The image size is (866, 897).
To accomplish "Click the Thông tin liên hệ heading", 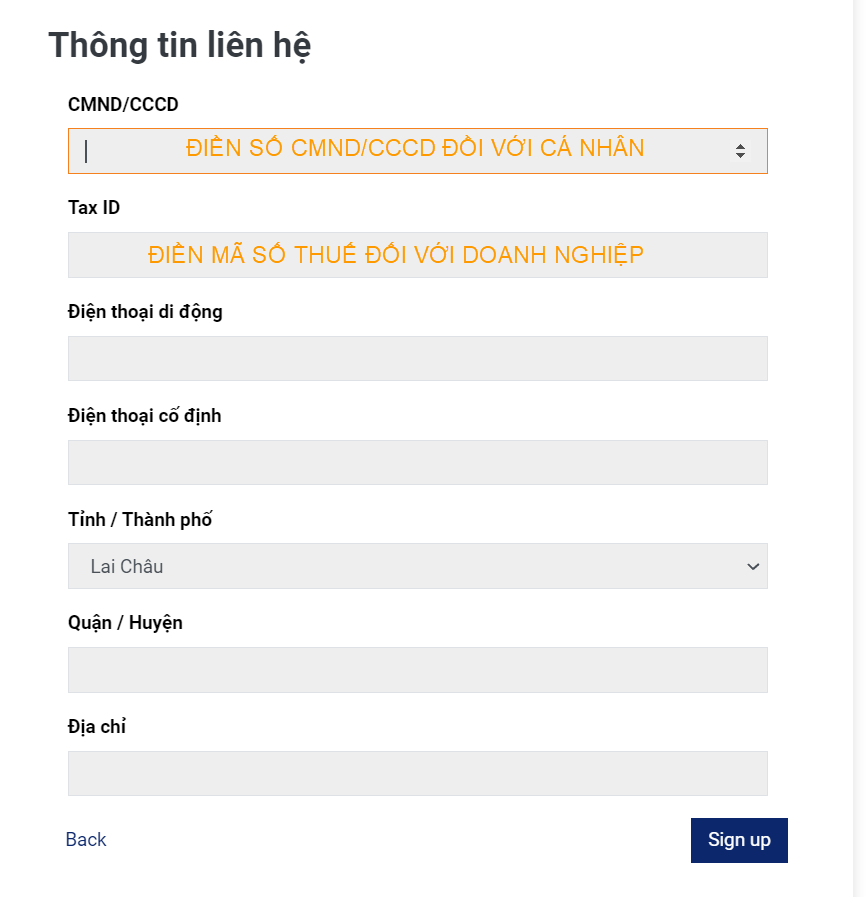I will point(180,46).
